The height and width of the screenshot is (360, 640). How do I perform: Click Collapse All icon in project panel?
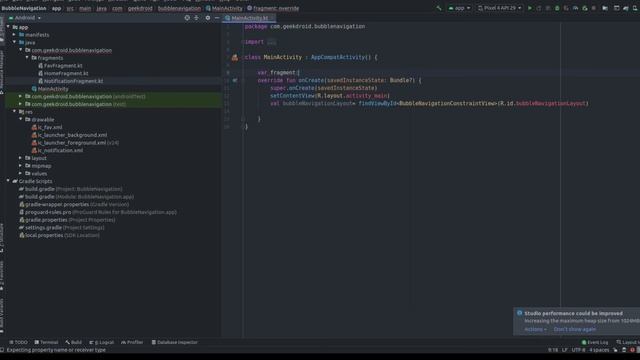(x=196, y=18)
